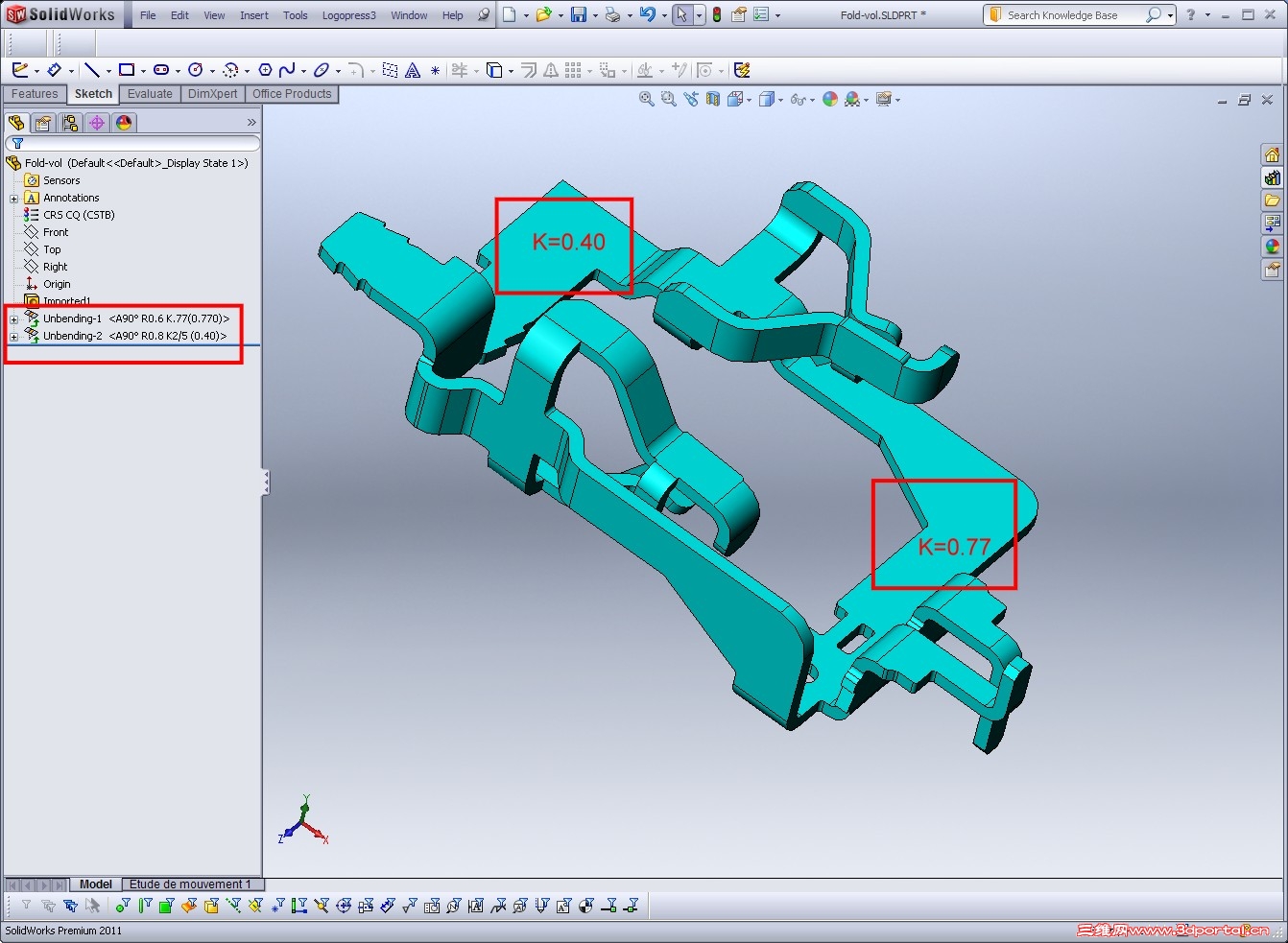Open the Apply Scene dropdown arrow

866,100
